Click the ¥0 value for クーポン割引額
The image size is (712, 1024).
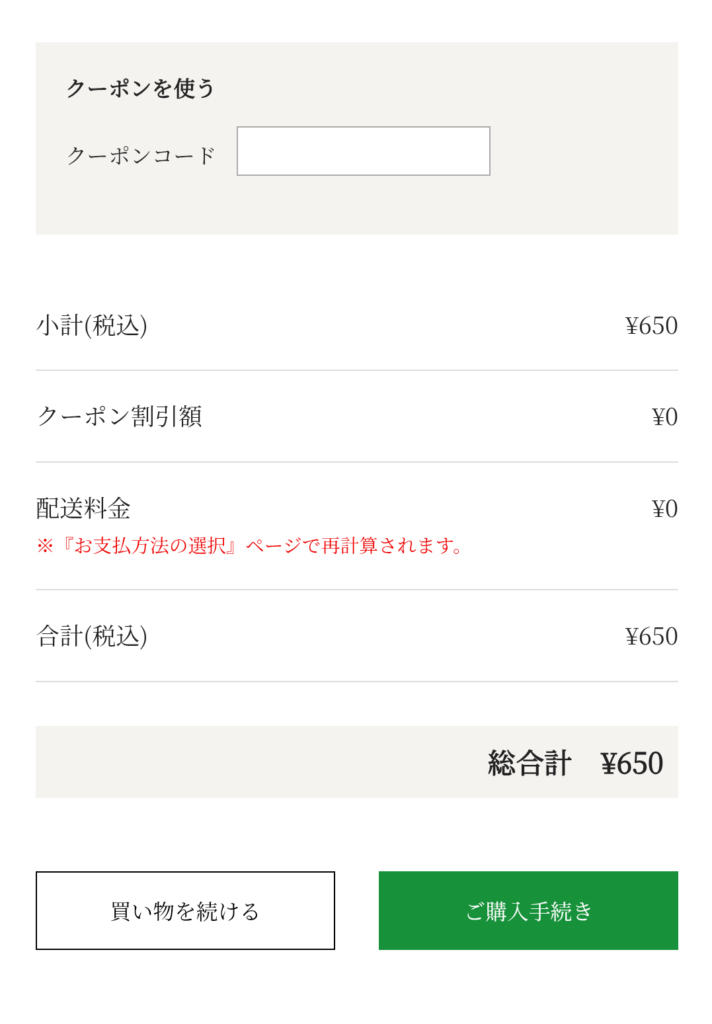tap(664, 417)
